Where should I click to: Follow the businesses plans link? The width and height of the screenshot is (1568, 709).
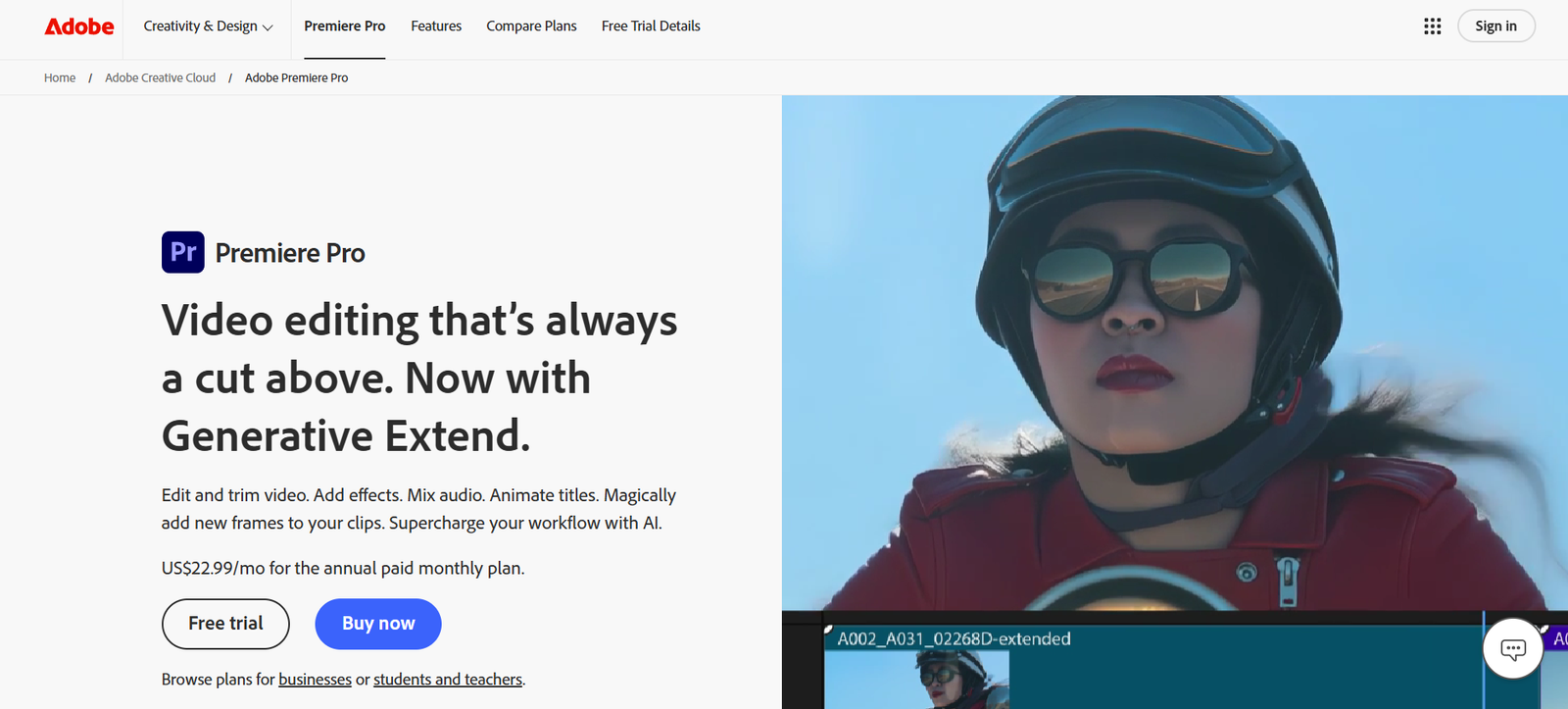(315, 680)
